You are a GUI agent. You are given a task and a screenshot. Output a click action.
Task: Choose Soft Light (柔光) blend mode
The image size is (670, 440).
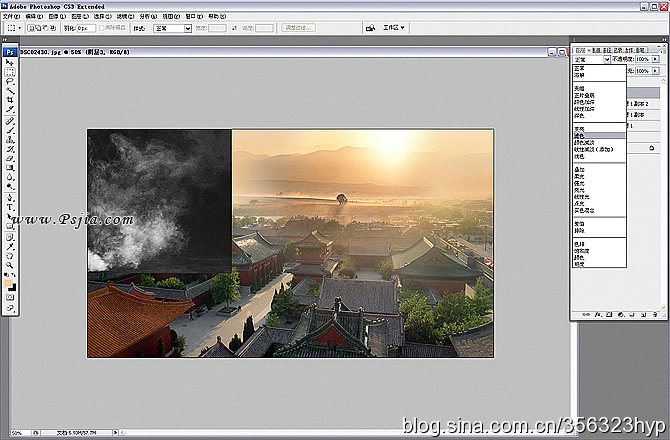(x=599, y=176)
